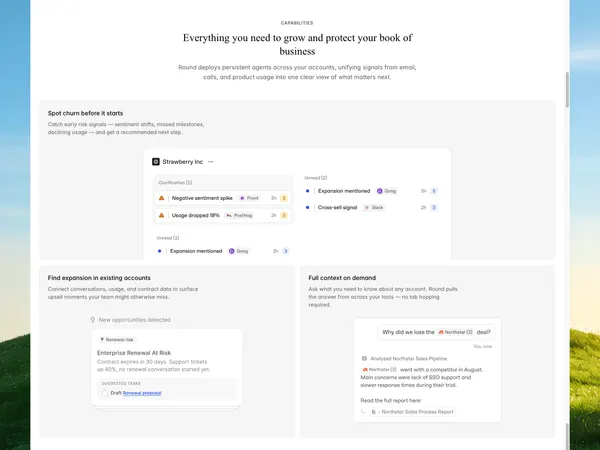
Task: Open the Negative sentiment spike item
Action: coord(223,198)
